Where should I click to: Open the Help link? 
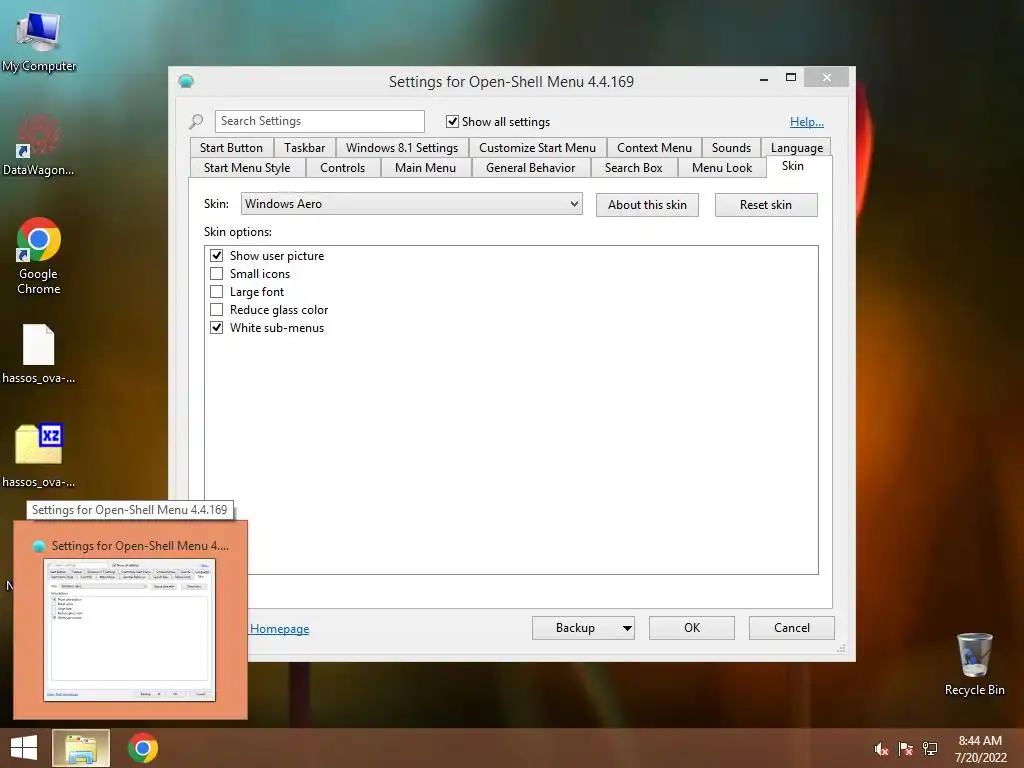pos(807,121)
